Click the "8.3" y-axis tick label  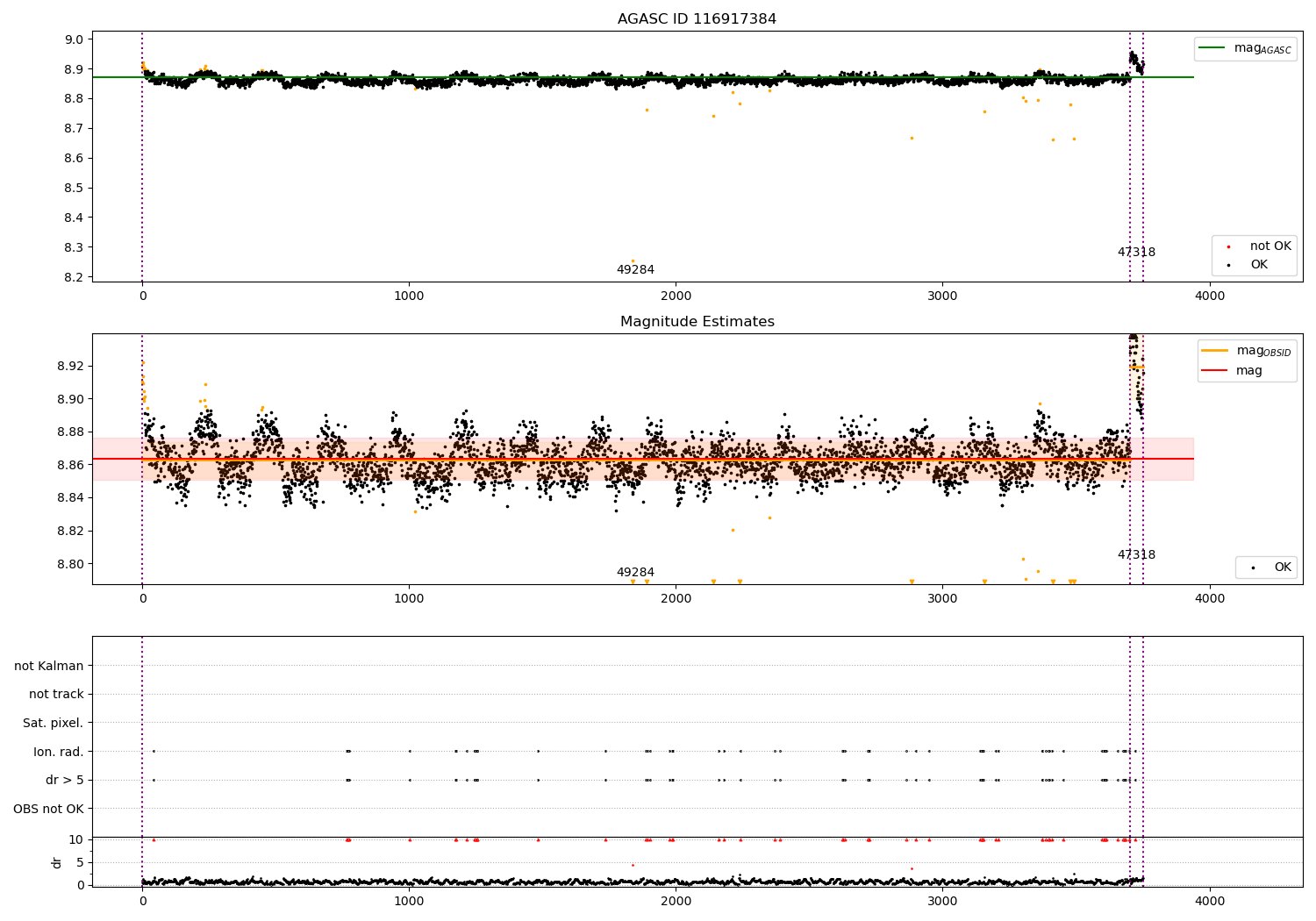(x=74, y=247)
